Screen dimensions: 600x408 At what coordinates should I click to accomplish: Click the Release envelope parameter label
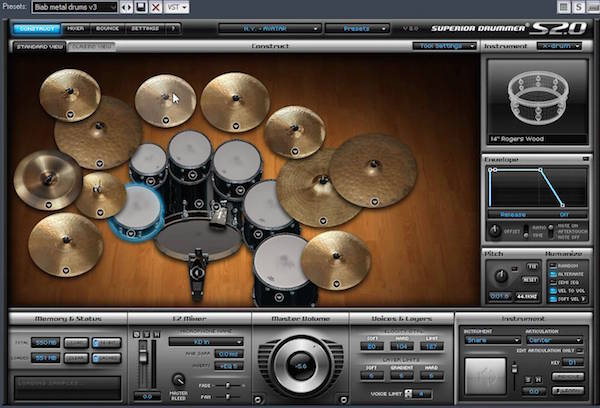point(513,215)
